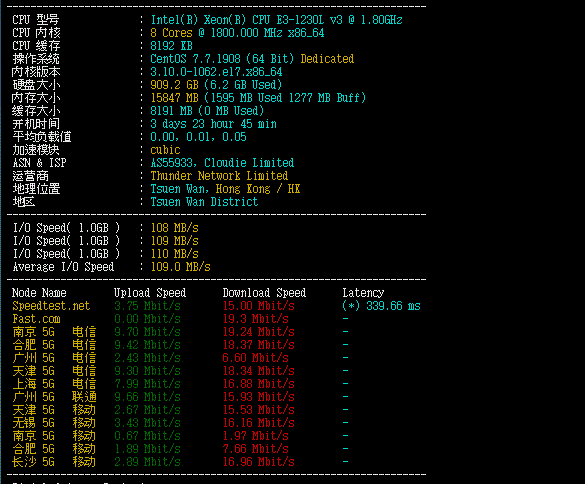The width and height of the screenshot is (585, 484).
Task: Click the 'Fast.com' node name
Action: [36, 319]
